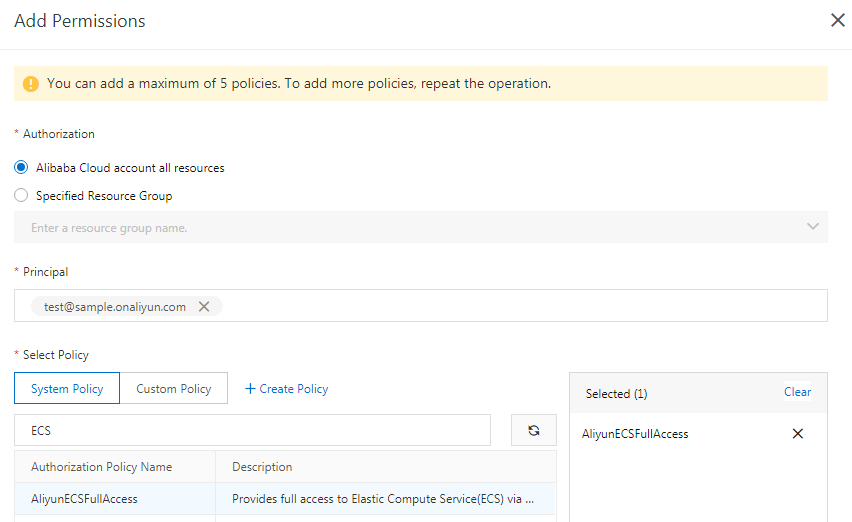This screenshot has height=522, width=852.
Task: Click the Select Policy label
Action: (x=55, y=355)
